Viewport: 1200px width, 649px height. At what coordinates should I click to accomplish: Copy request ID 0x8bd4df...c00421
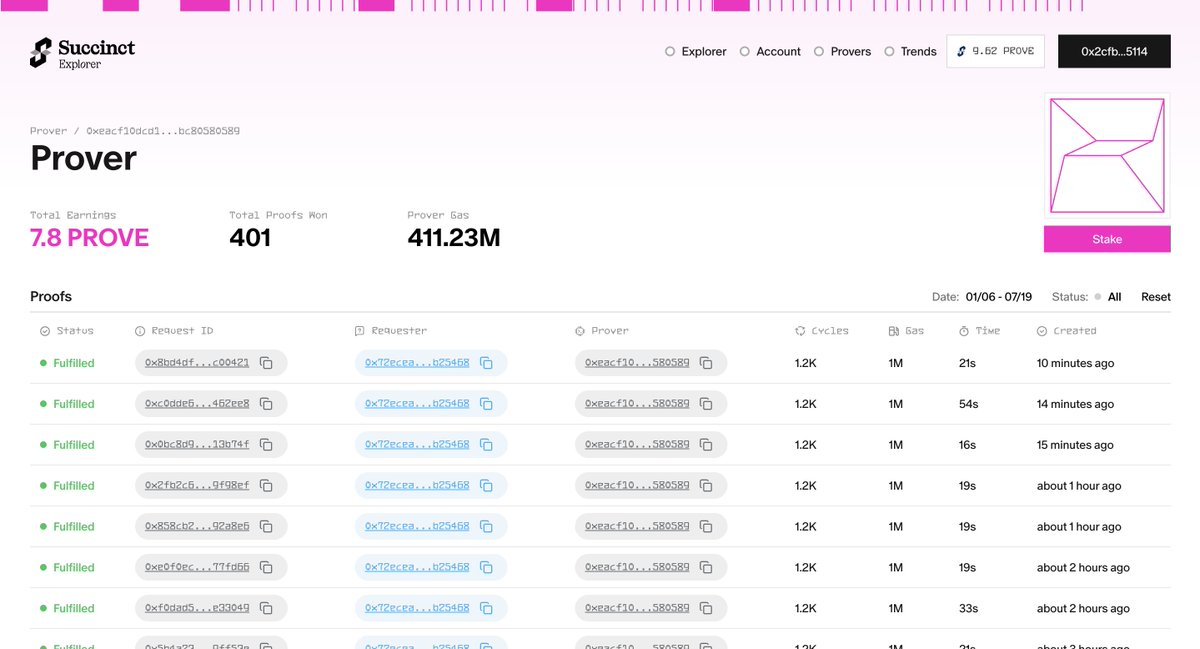267,363
